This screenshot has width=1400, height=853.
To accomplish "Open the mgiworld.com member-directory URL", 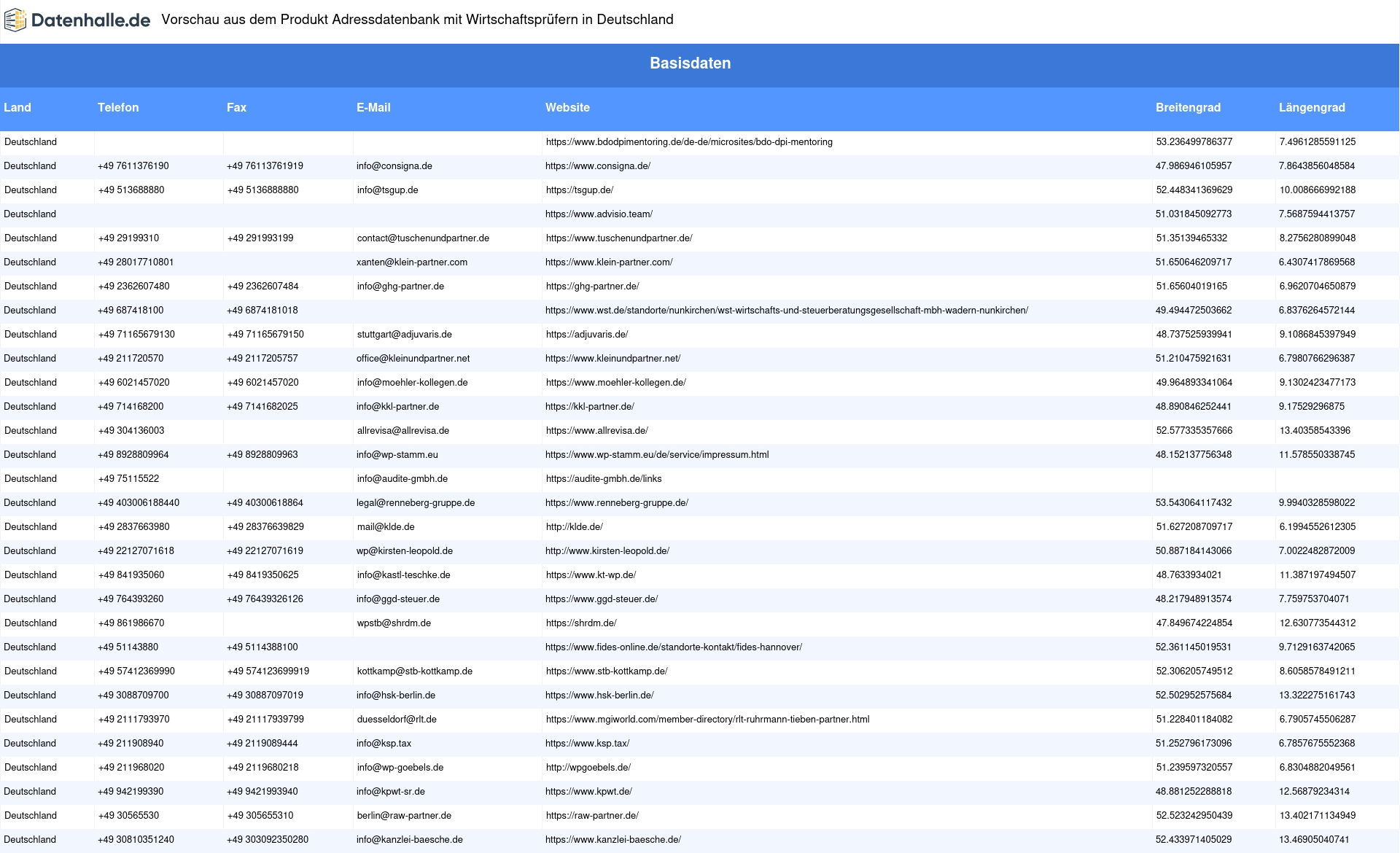I will click(707, 720).
